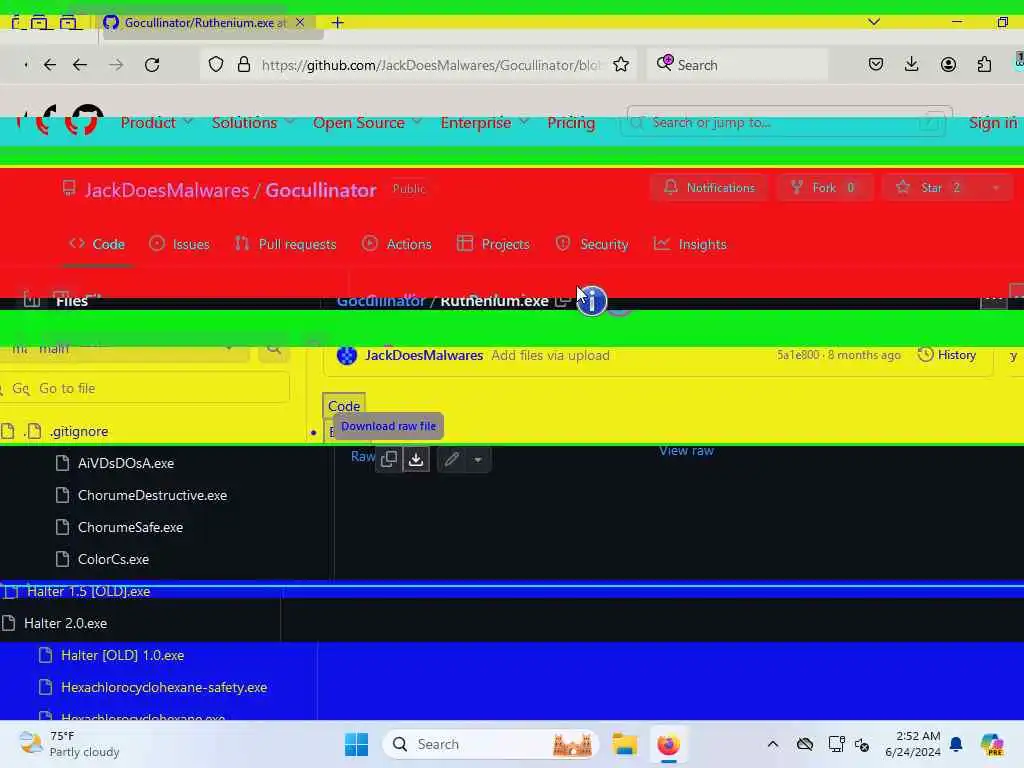Open the Firefox account icon
1024x768 pixels.
(x=948, y=65)
